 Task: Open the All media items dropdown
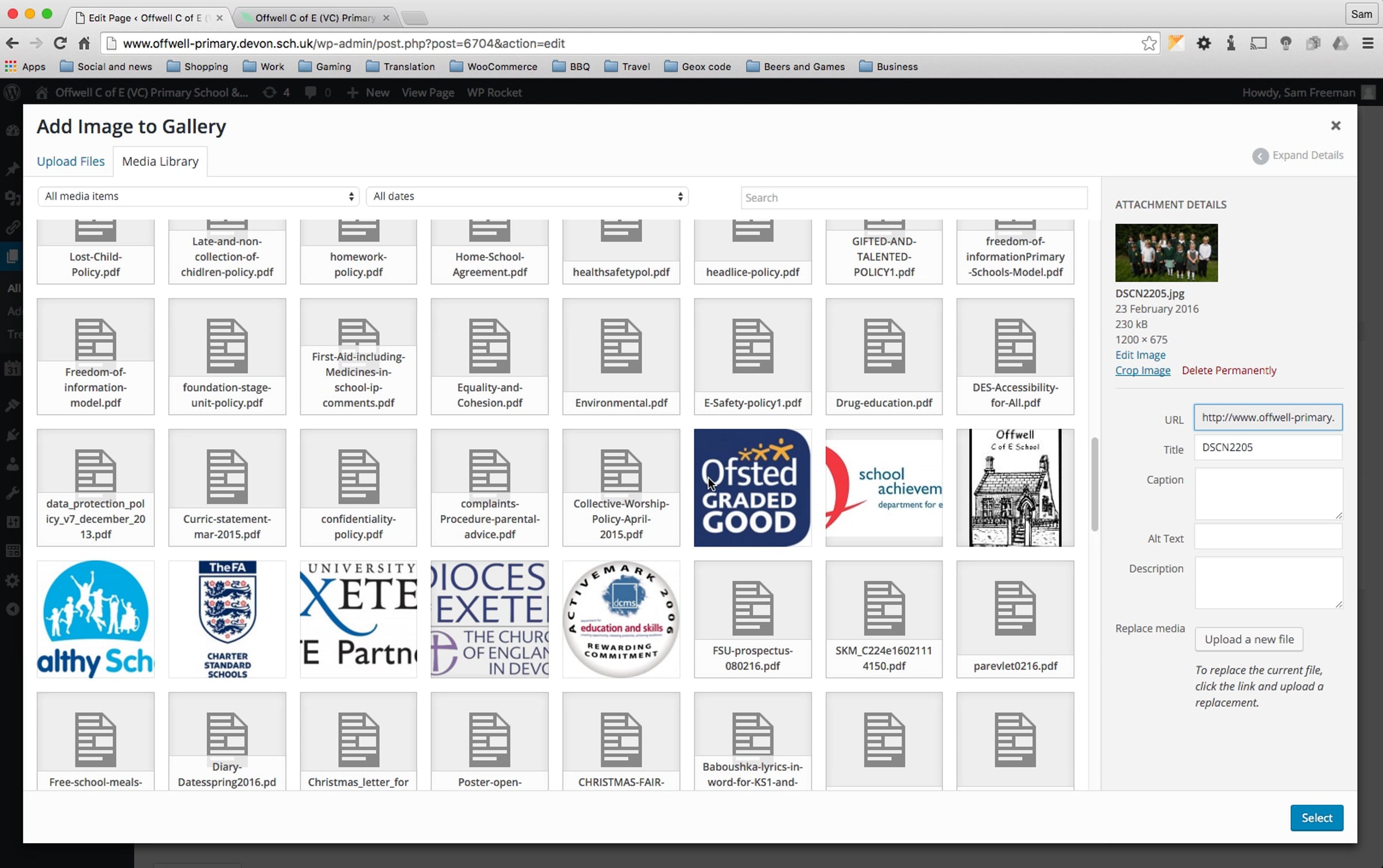click(x=198, y=196)
